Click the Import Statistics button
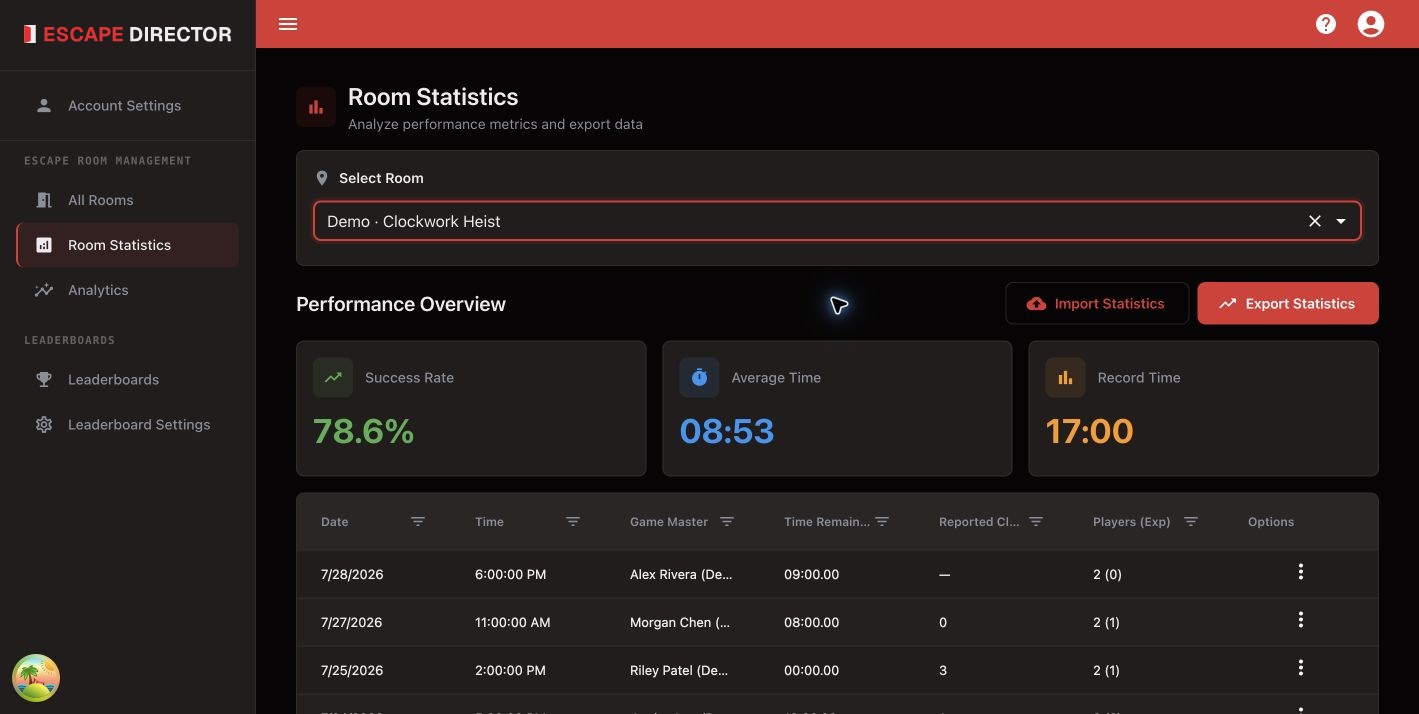This screenshot has width=1419, height=714. [1097, 303]
